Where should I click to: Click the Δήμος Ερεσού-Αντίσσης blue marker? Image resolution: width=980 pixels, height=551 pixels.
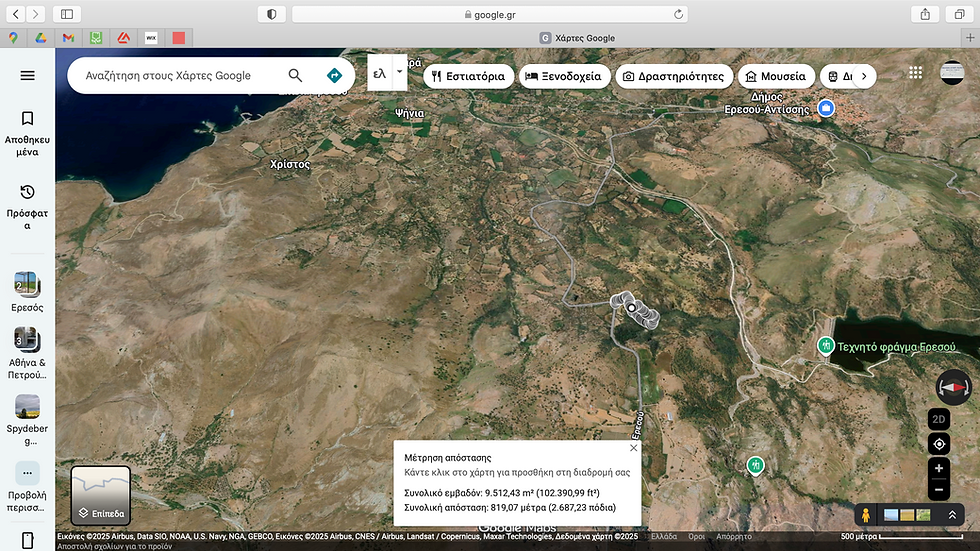pyautogui.click(x=826, y=108)
